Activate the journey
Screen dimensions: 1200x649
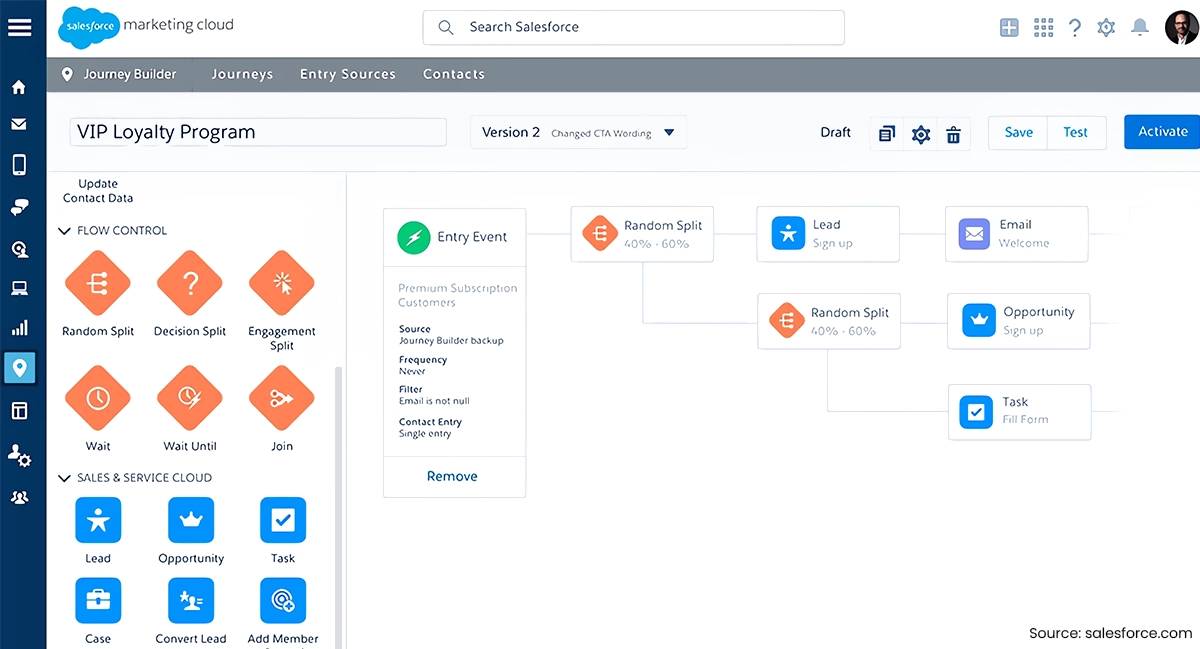pyautogui.click(x=1162, y=132)
